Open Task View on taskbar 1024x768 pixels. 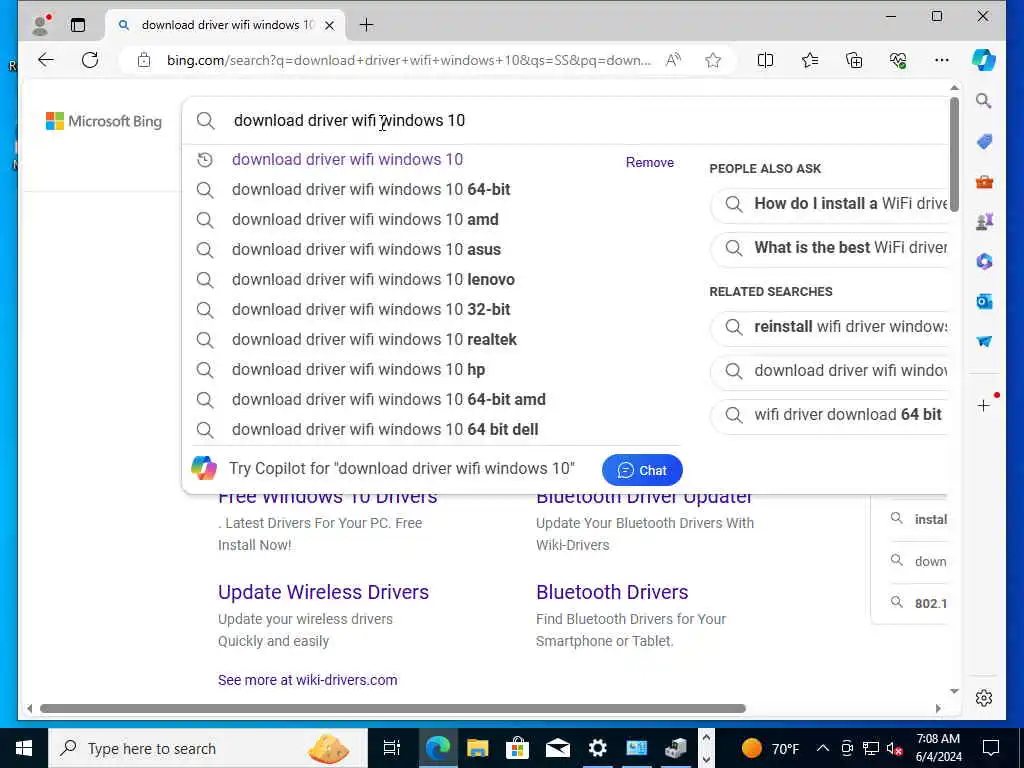tap(392, 748)
